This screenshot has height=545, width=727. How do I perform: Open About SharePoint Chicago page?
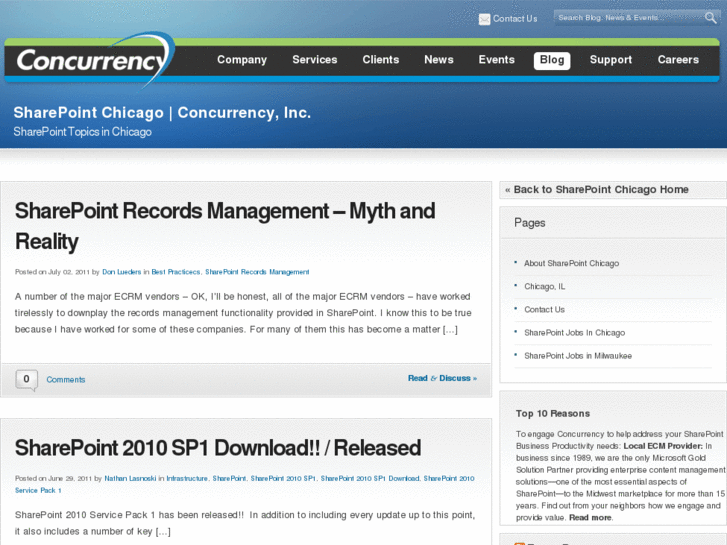[571, 263]
